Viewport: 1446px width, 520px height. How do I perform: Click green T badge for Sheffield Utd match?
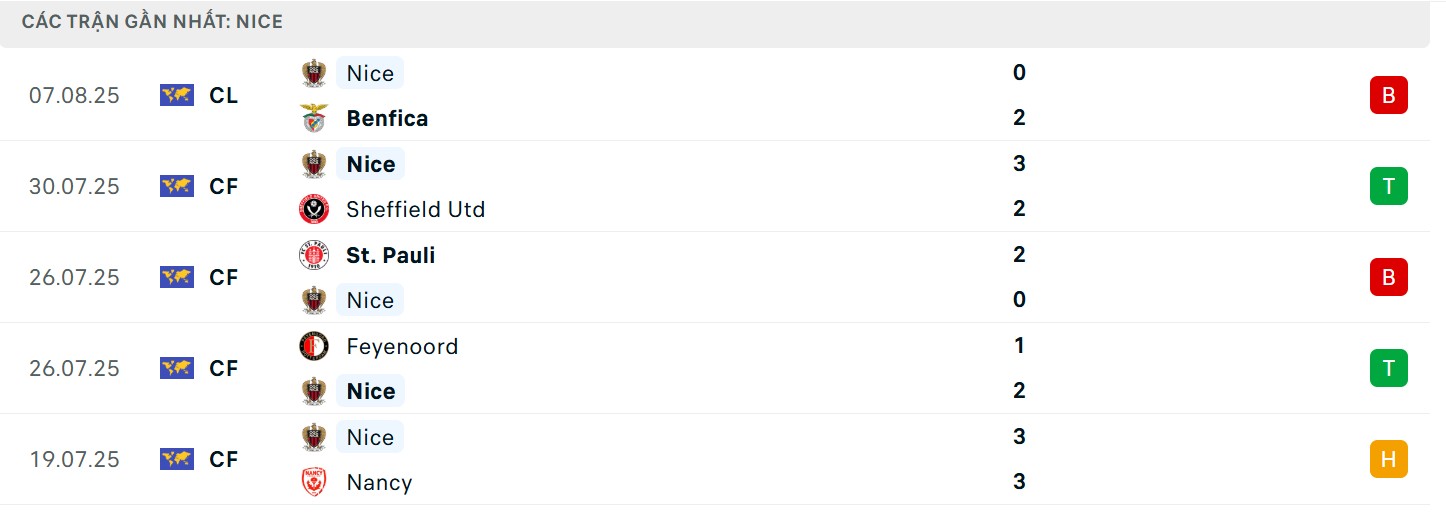click(1388, 186)
